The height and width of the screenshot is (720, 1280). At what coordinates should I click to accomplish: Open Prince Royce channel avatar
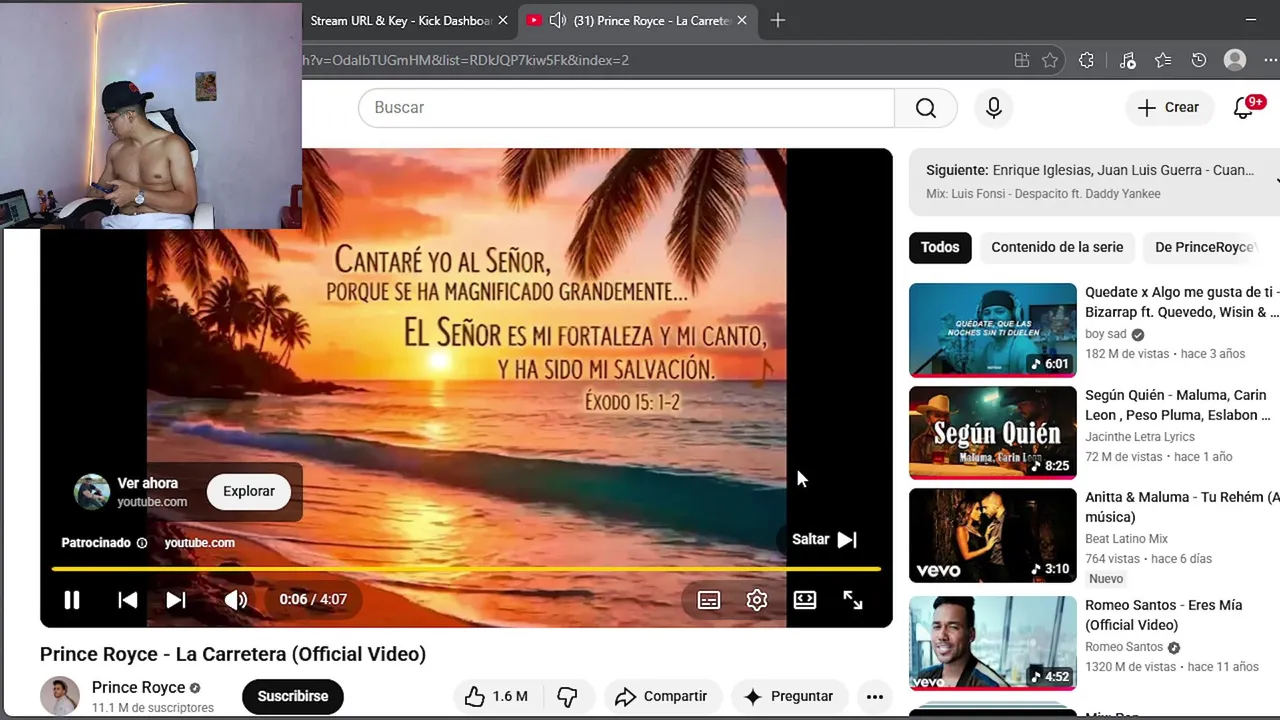(59, 696)
